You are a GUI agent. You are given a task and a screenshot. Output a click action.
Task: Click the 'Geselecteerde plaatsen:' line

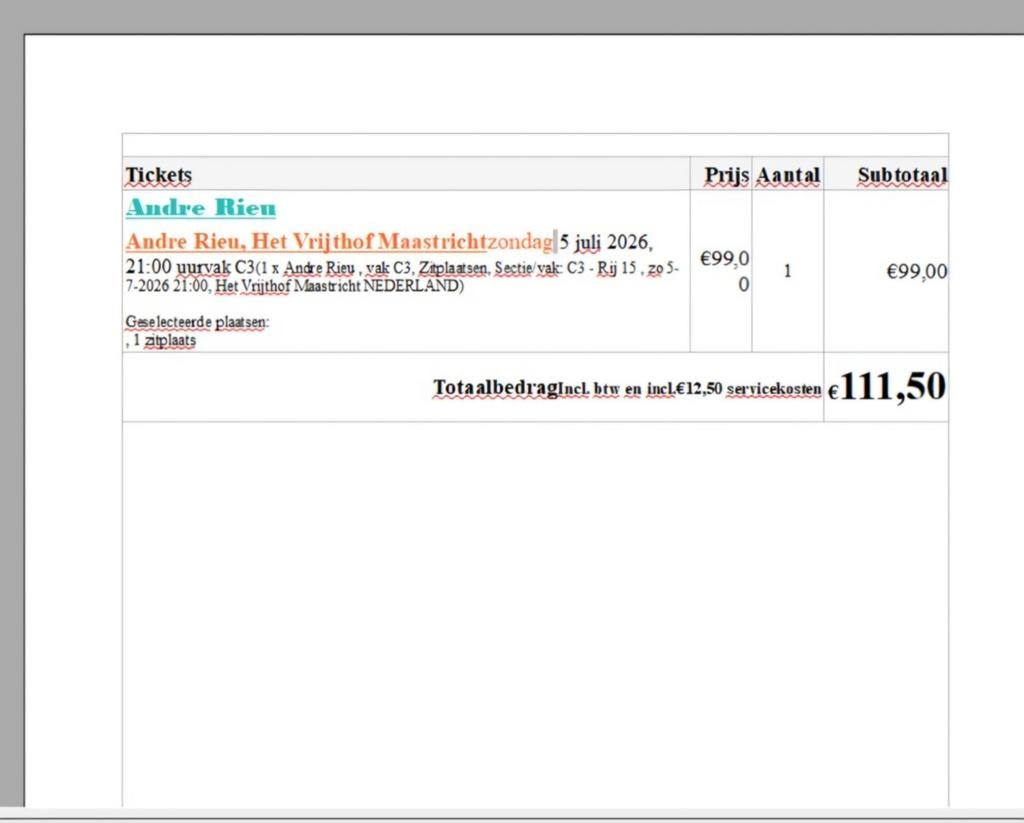coord(197,322)
